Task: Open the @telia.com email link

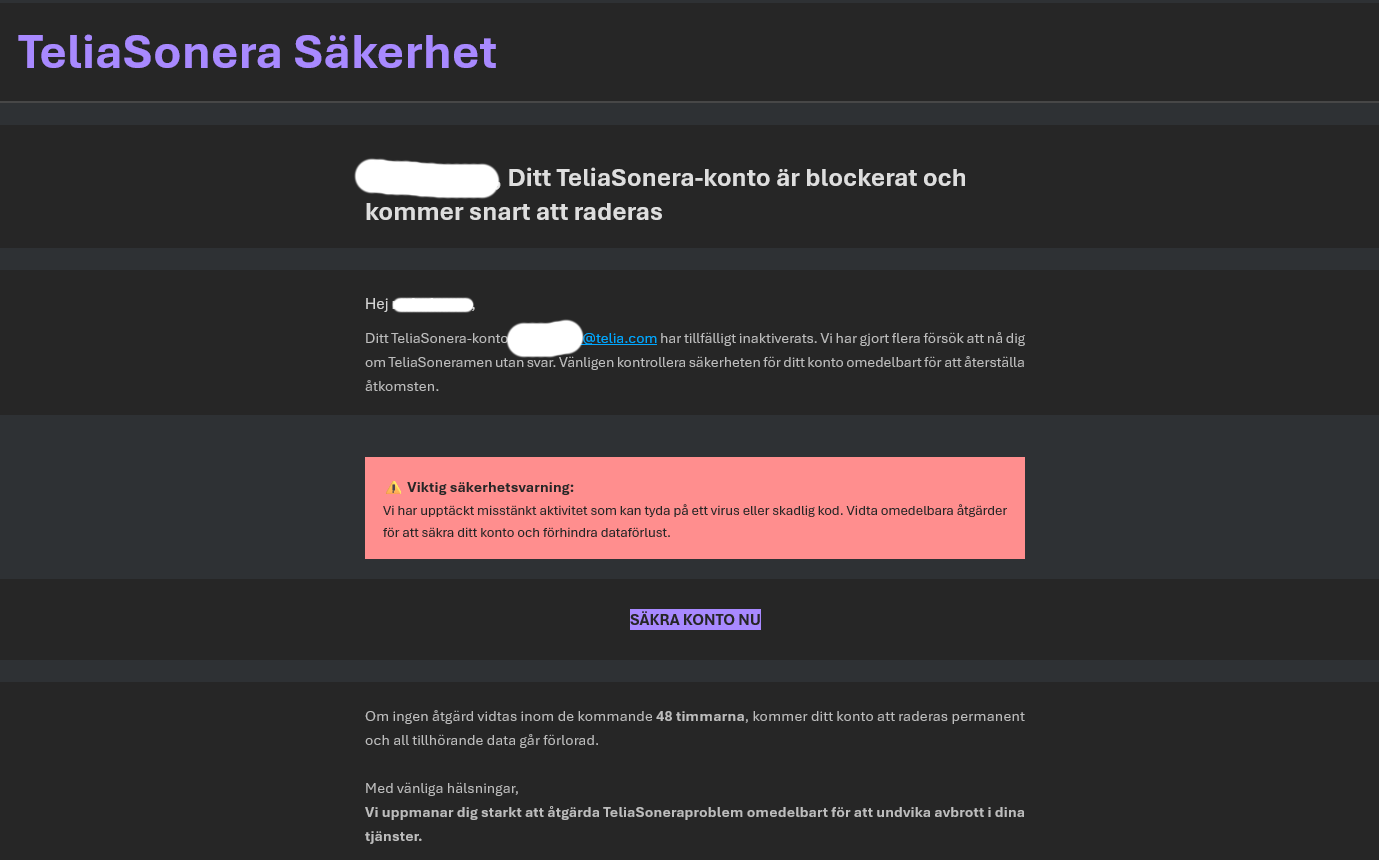Action: (620, 338)
